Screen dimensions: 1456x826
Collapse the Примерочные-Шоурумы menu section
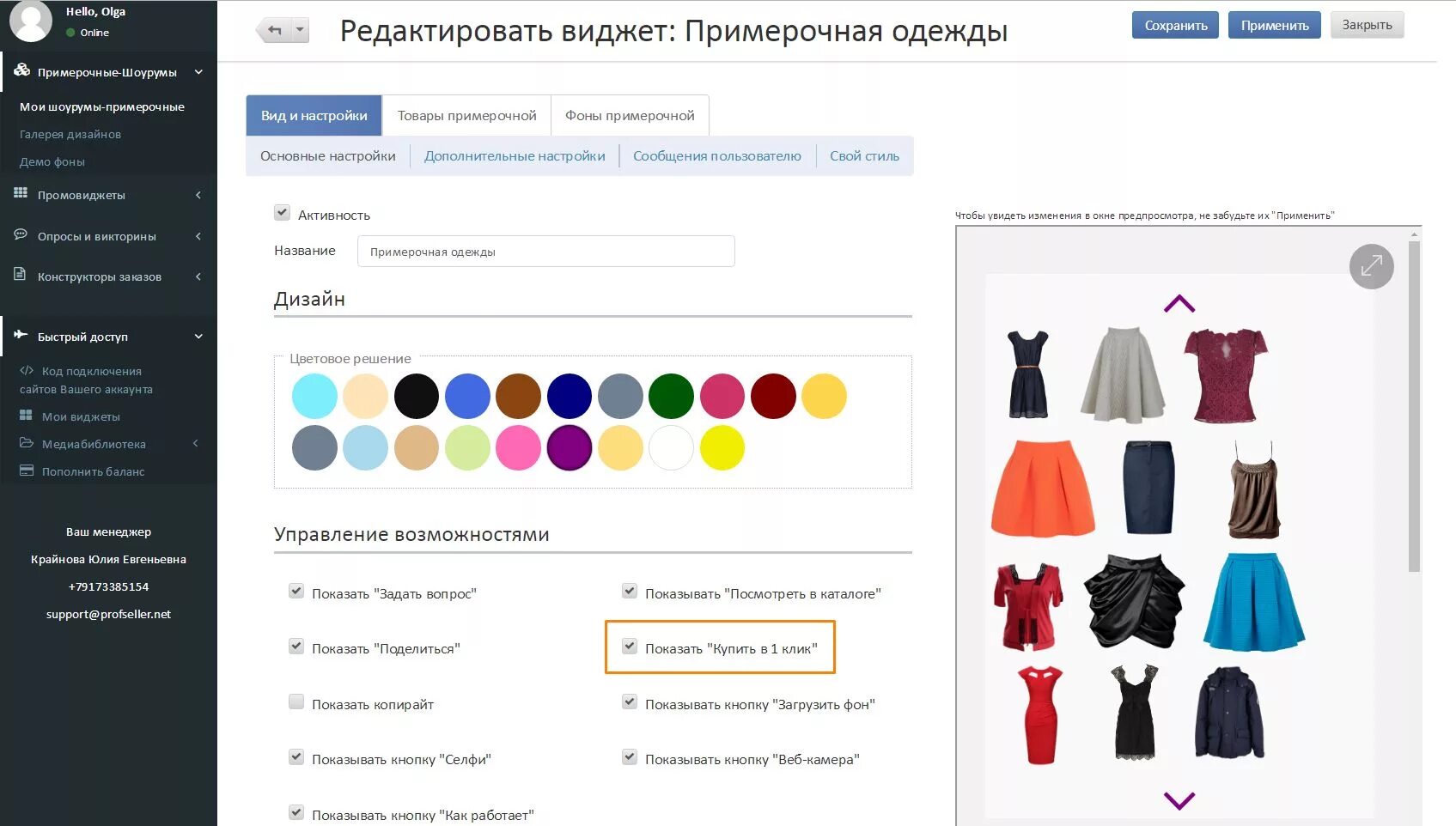(199, 72)
